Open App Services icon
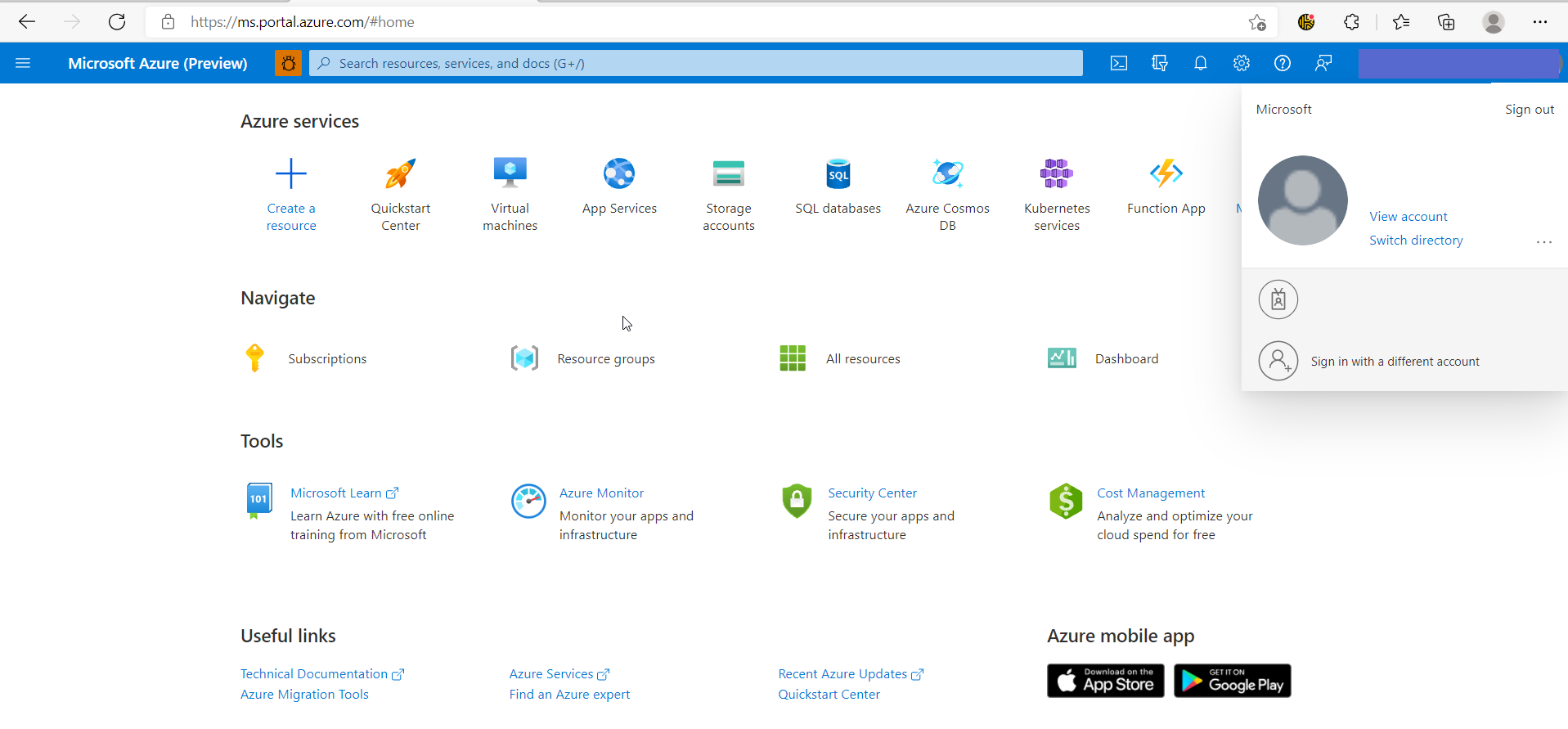 pyautogui.click(x=619, y=173)
